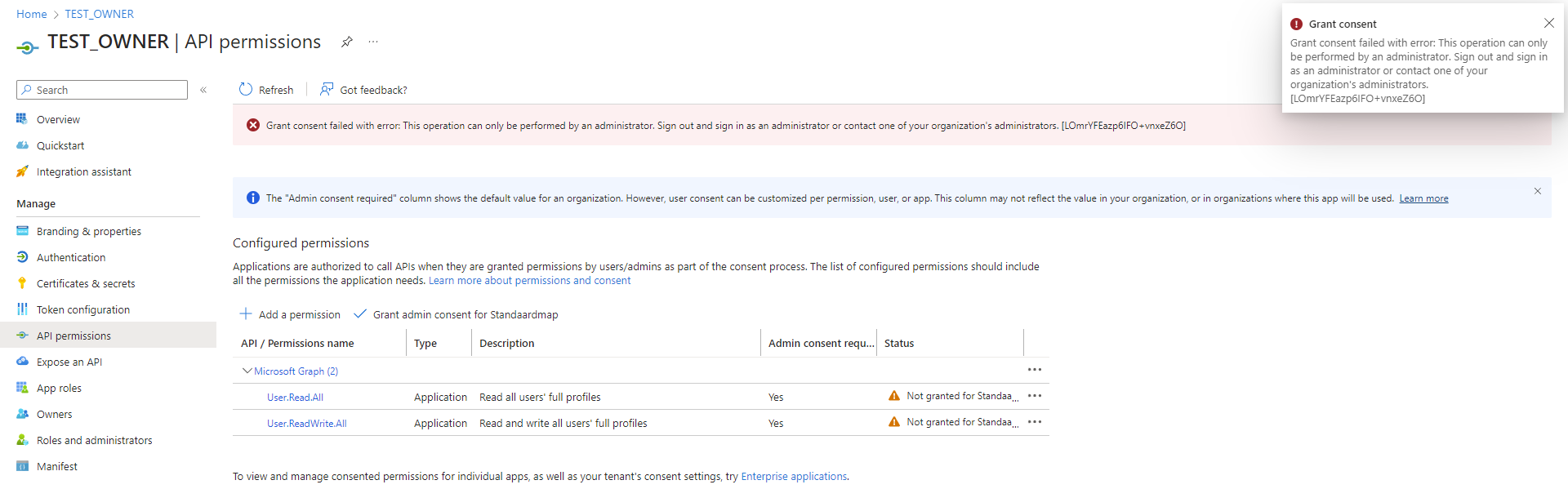Pin the TEST_OWNER API permissions page
The width and height of the screenshot is (1568, 489).
pyautogui.click(x=347, y=42)
